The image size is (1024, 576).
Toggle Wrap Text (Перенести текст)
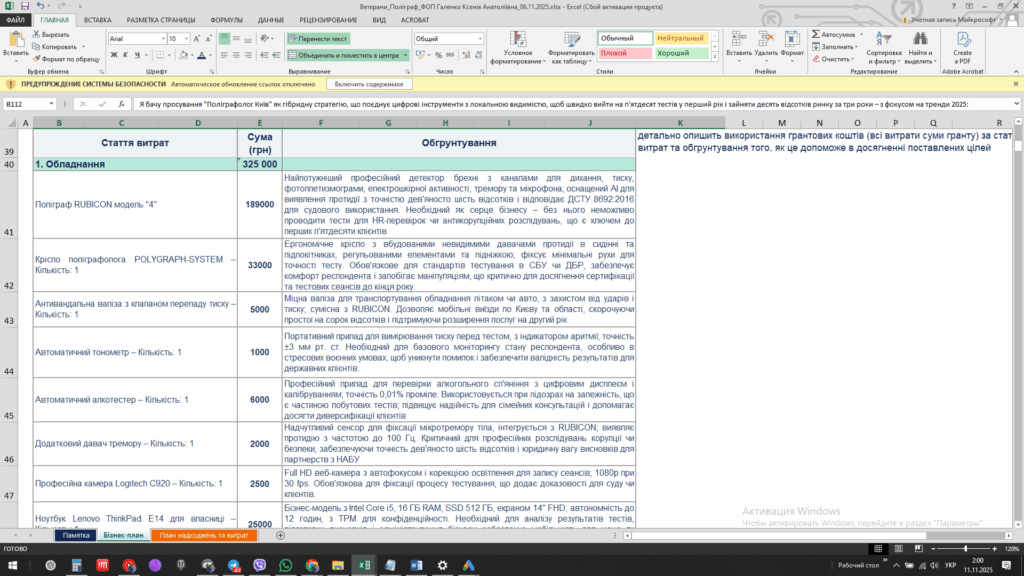pyautogui.click(x=318, y=38)
